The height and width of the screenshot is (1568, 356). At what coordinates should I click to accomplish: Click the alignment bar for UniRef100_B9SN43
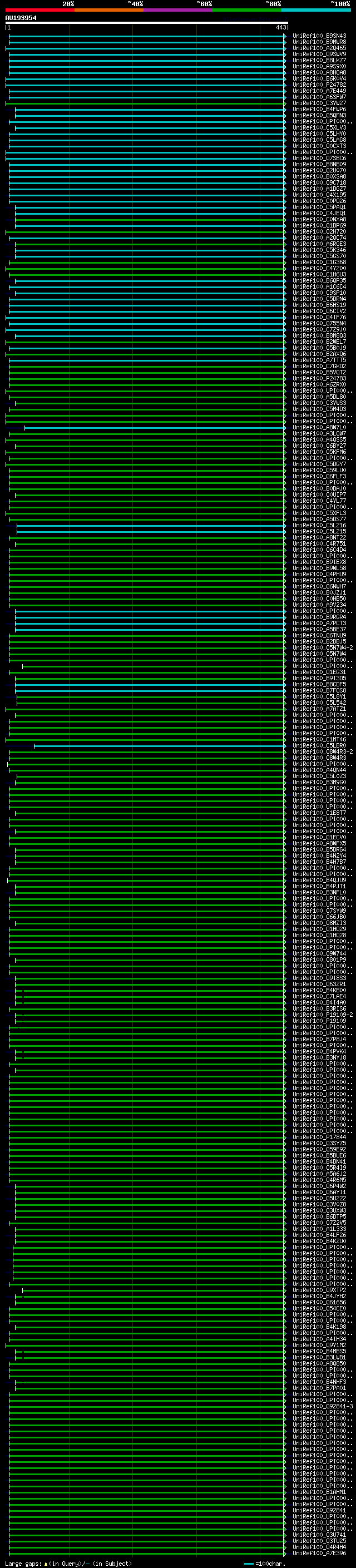[x=147, y=36]
